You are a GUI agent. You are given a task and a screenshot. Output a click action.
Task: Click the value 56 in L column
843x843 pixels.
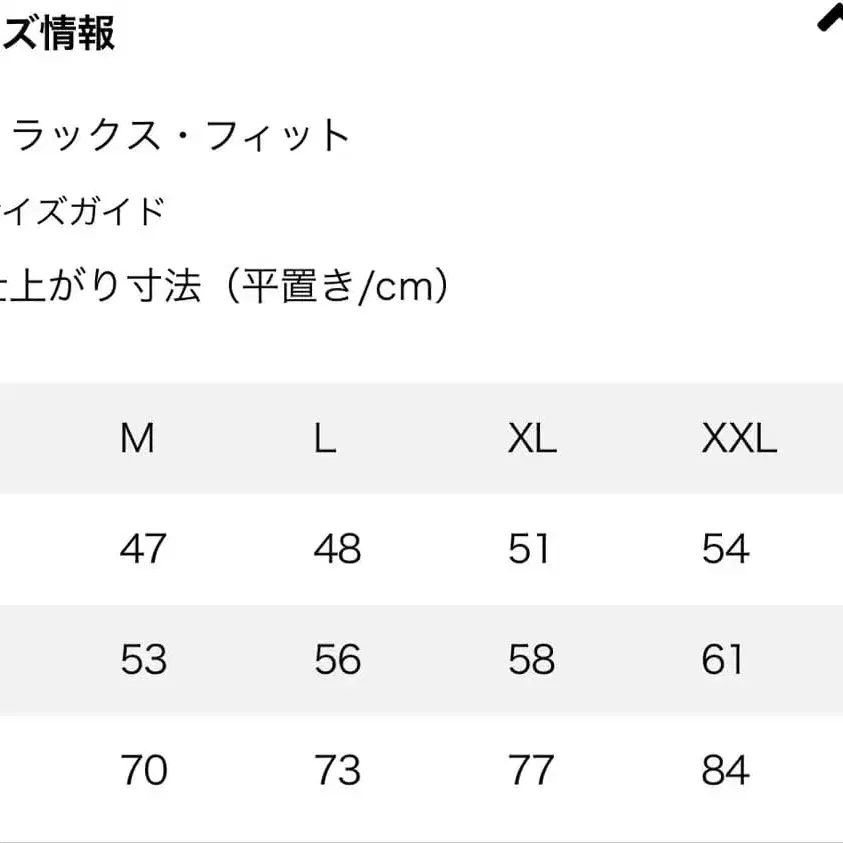(x=337, y=660)
